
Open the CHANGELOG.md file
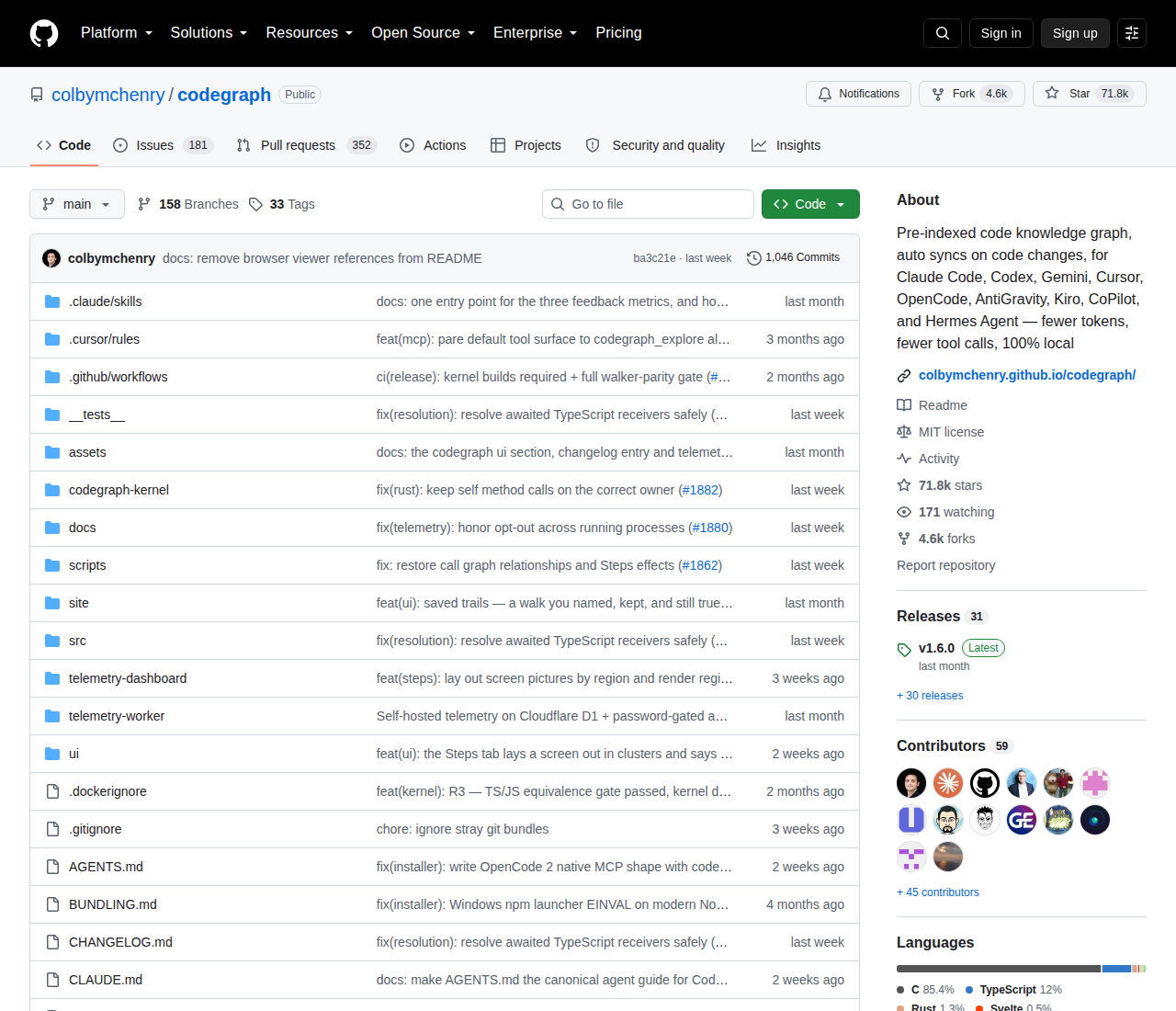tap(120, 942)
